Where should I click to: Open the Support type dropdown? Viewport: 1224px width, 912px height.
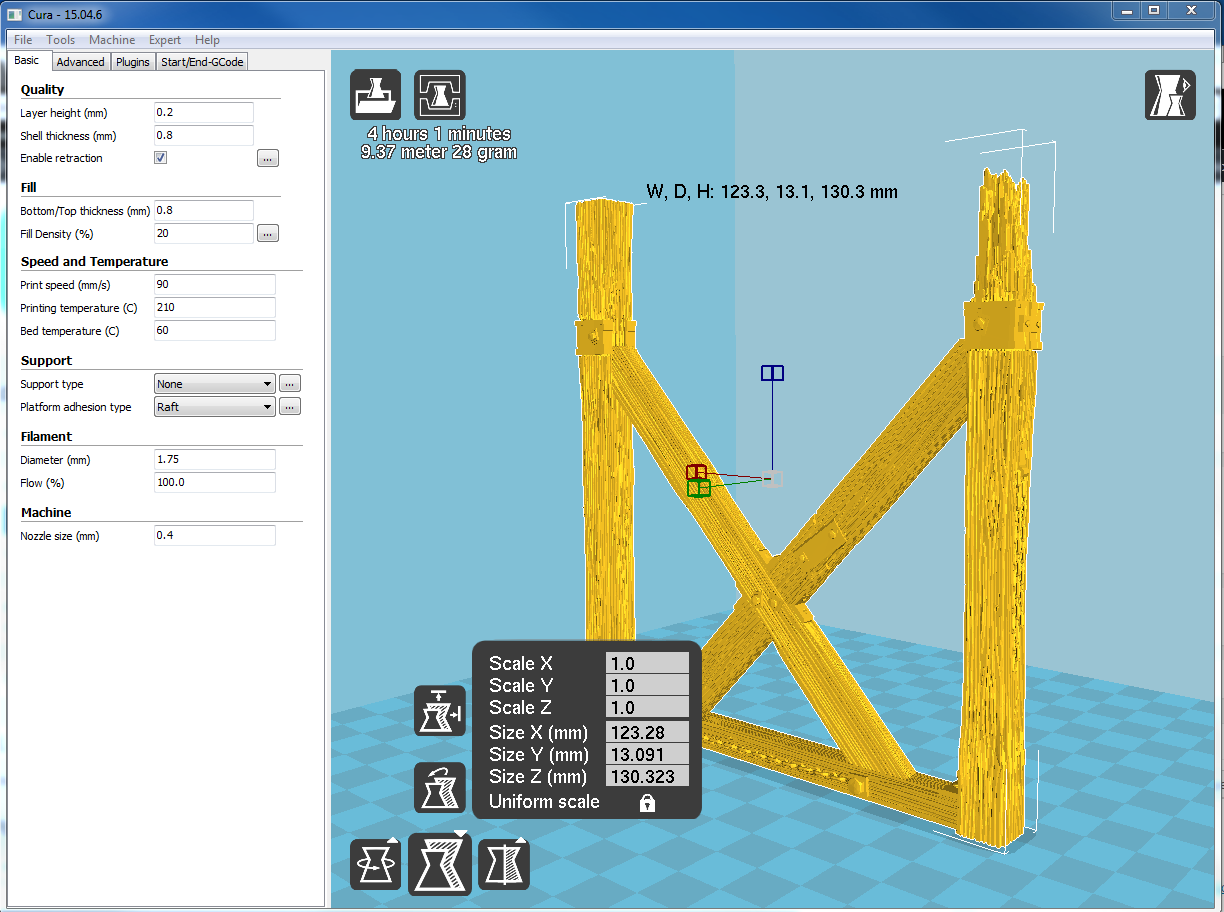(x=215, y=384)
